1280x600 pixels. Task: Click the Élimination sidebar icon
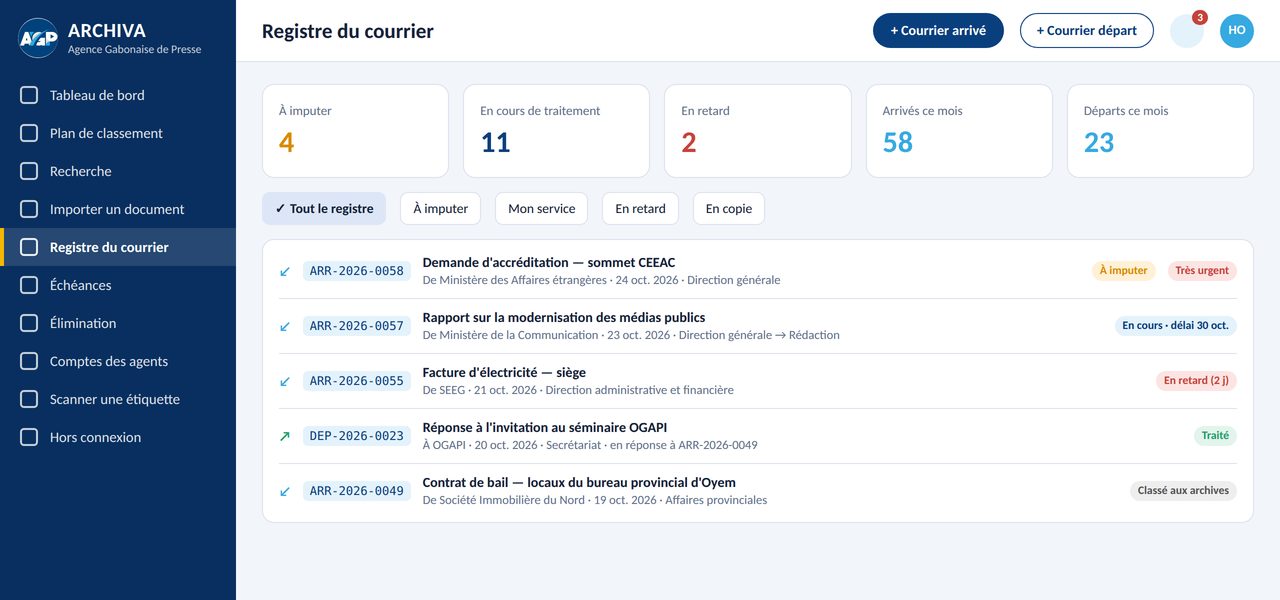[x=29, y=323]
